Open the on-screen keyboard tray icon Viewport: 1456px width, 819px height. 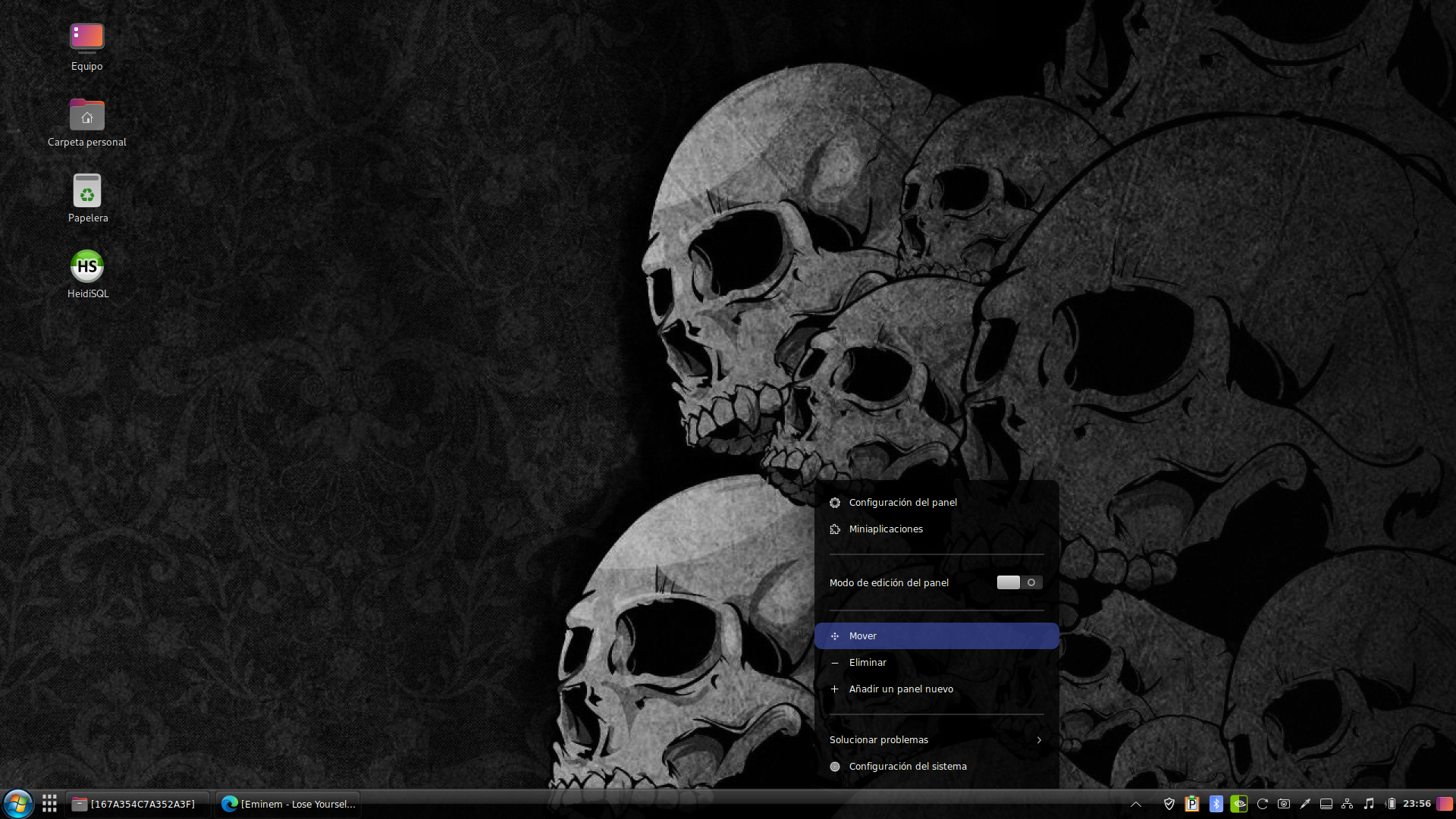[1326, 804]
